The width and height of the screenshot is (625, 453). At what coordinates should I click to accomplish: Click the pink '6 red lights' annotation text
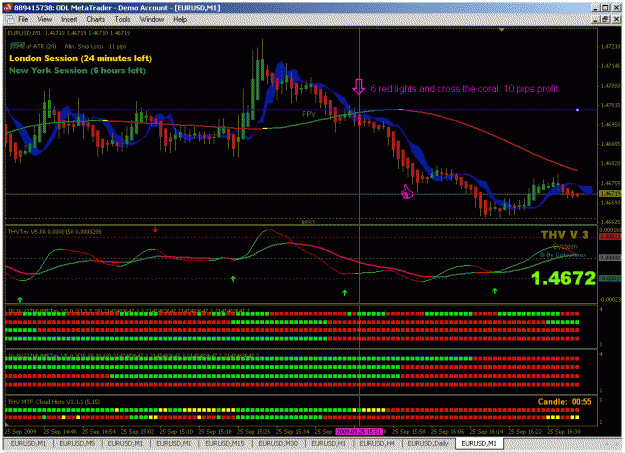465,89
